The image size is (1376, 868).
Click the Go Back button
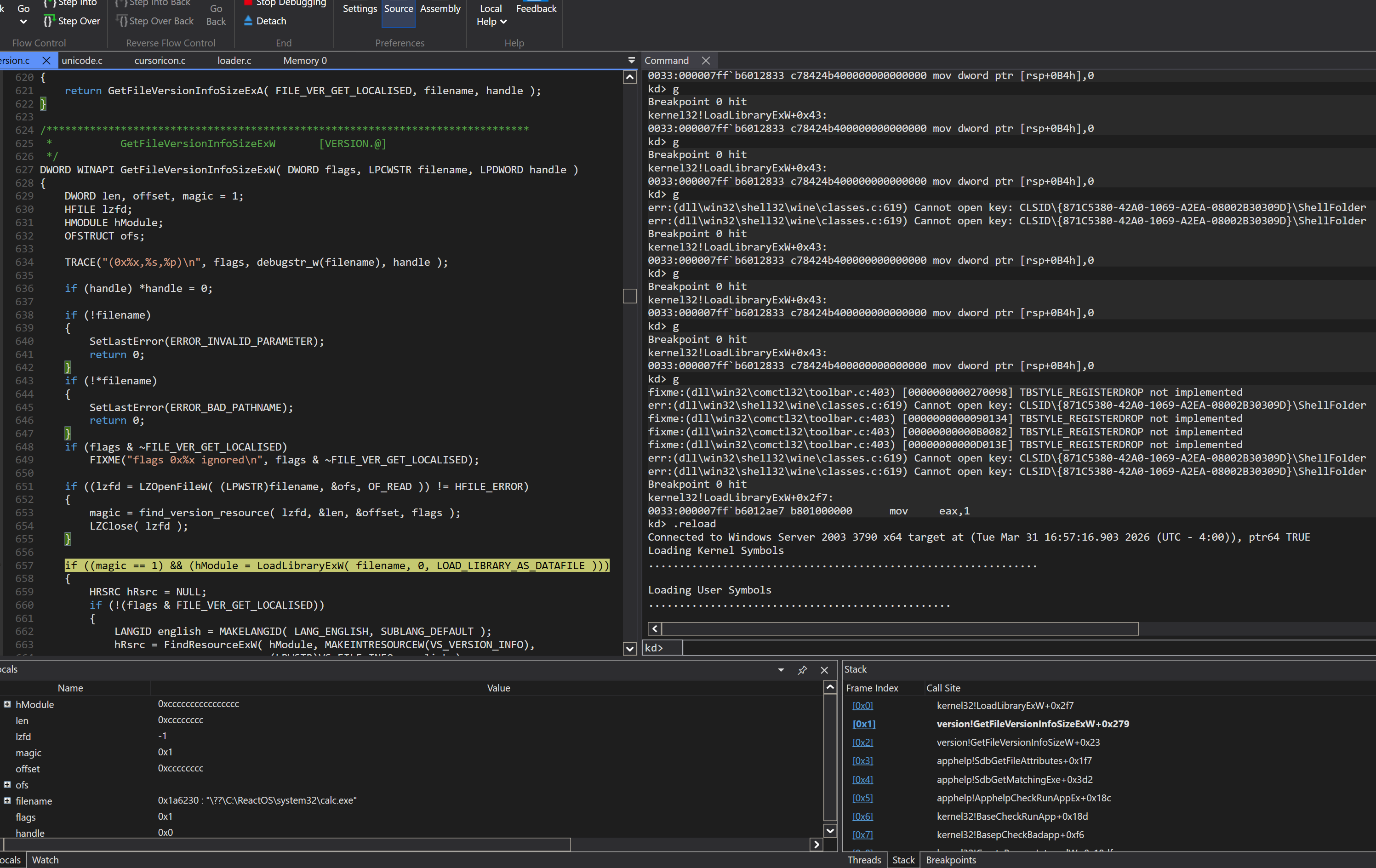pyautogui.click(x=216, y=15)
